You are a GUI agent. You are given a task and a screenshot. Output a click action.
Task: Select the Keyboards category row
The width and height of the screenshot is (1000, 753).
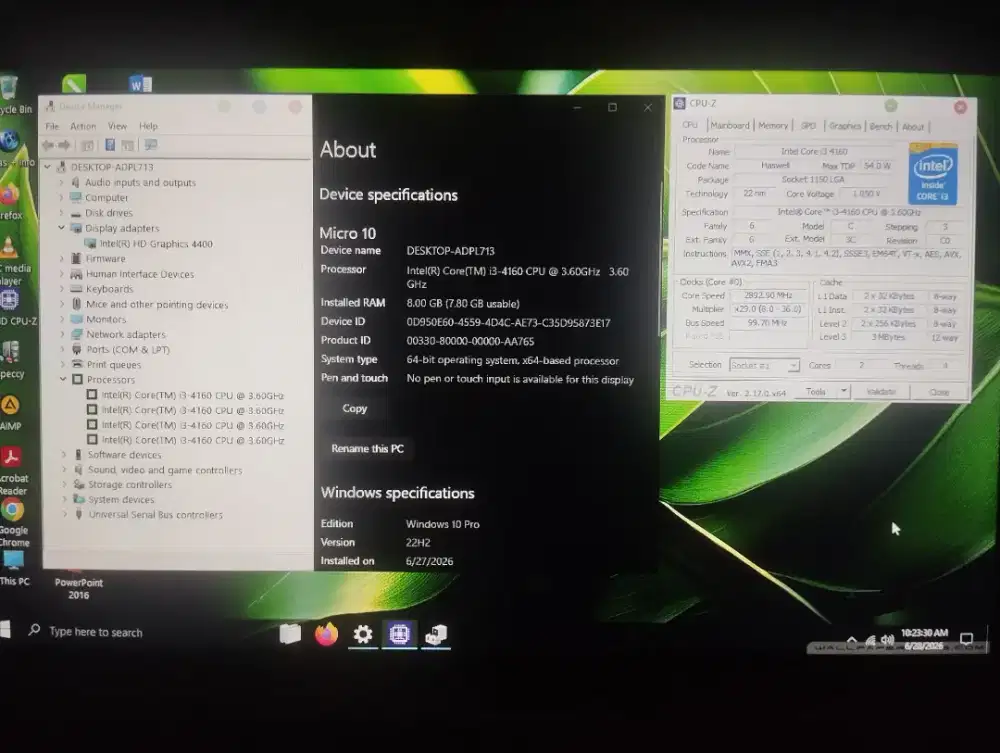coord(109,289)
